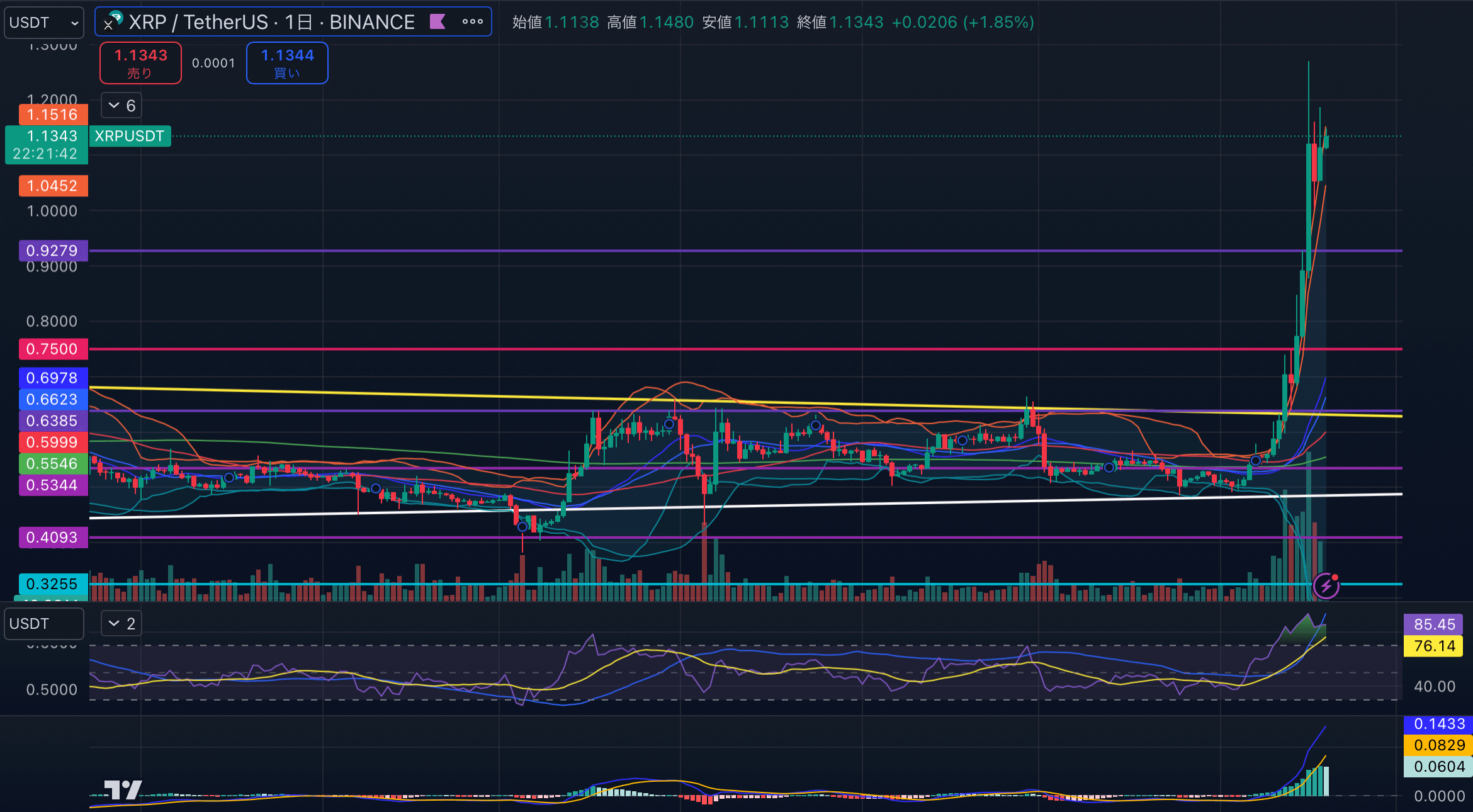
Task: Click the XRPUSDT price line label
Action: (130, 136)
